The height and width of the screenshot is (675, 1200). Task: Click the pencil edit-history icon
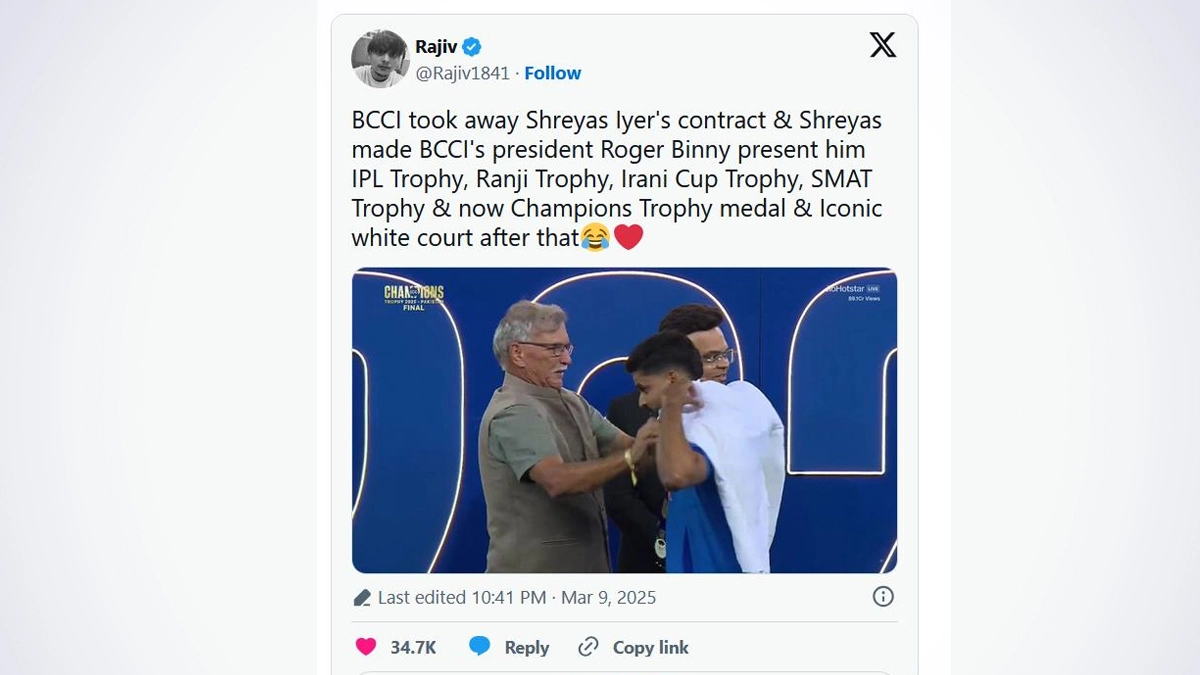[x=362, y=598]
